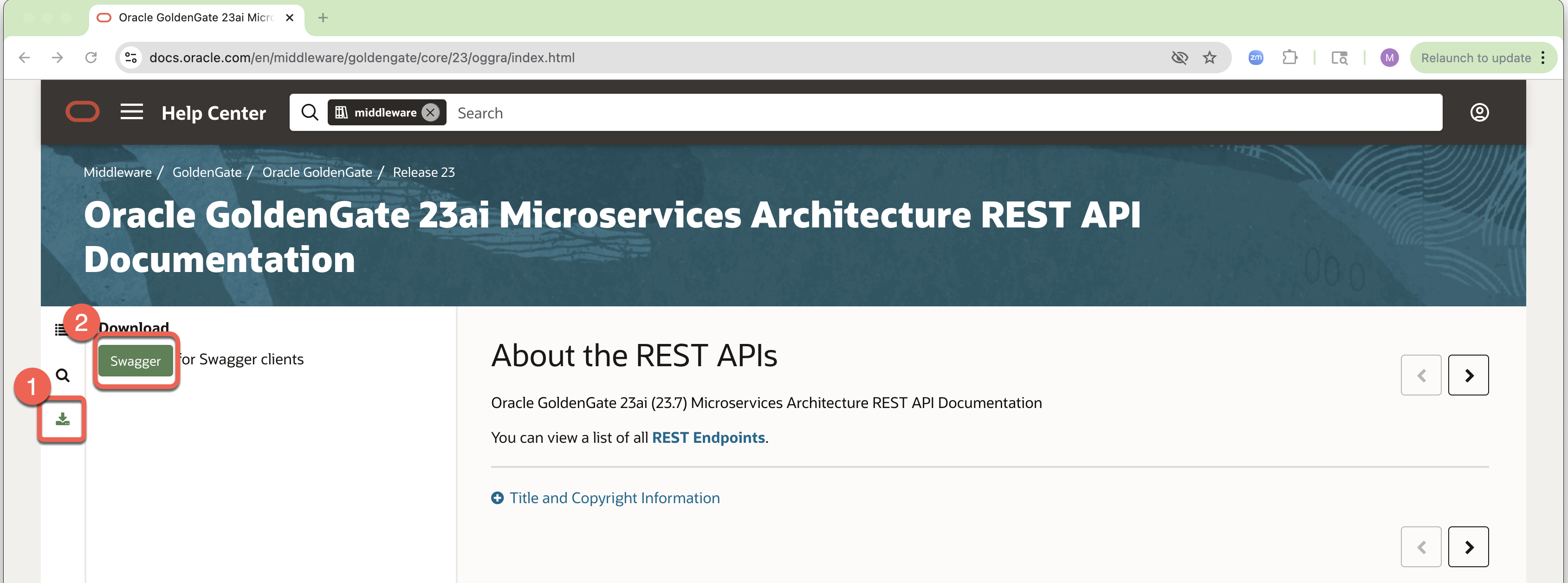1568x583 pixels.
Task: Go to the next page using the top arrow
Action: [1468, 376]
